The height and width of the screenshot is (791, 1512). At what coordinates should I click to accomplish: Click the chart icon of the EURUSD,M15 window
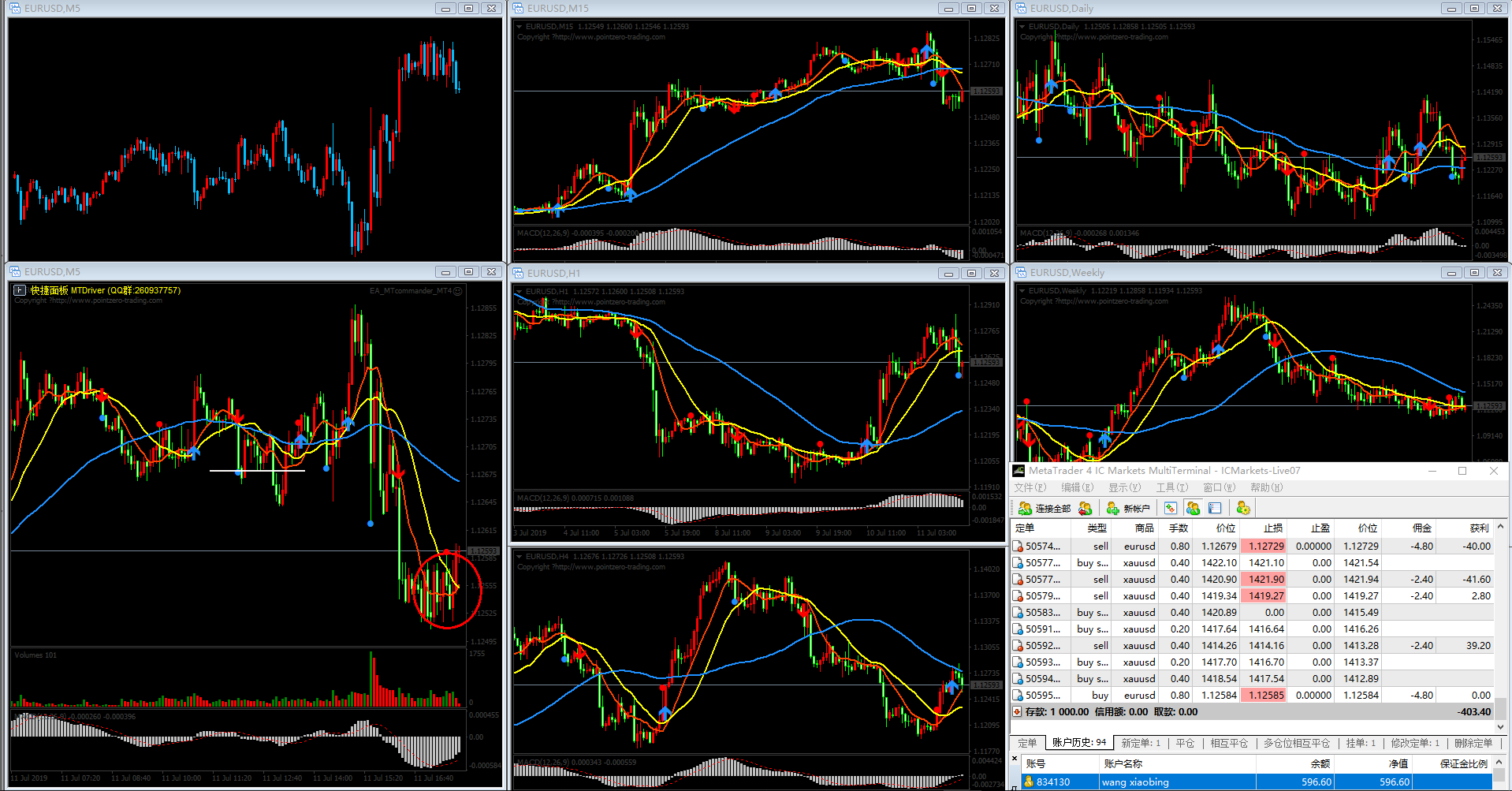click(x=519, y=8)
